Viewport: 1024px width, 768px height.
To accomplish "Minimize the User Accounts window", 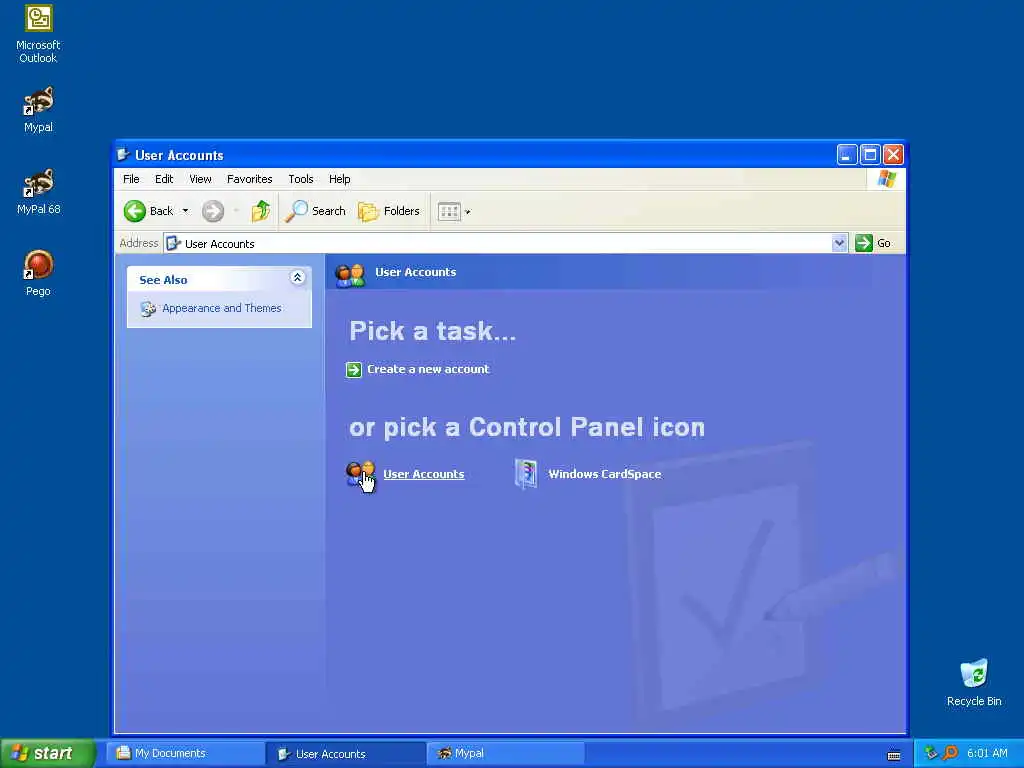I will (846, 155).
